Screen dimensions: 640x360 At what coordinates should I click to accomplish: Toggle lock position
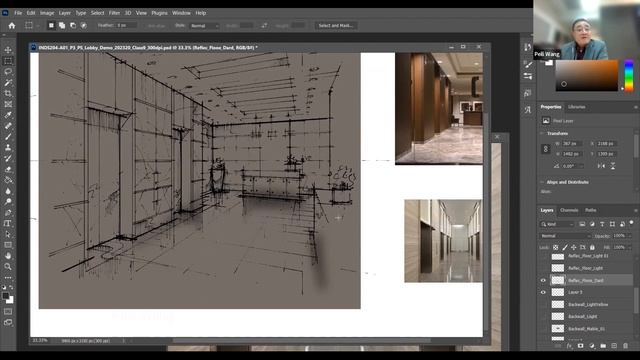coord(573,247)
